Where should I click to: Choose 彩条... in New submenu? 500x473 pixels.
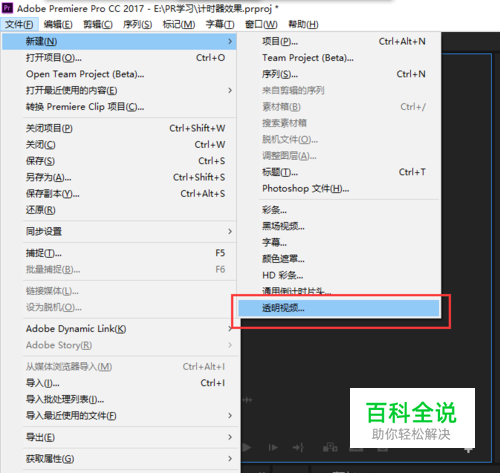[339, 210]
